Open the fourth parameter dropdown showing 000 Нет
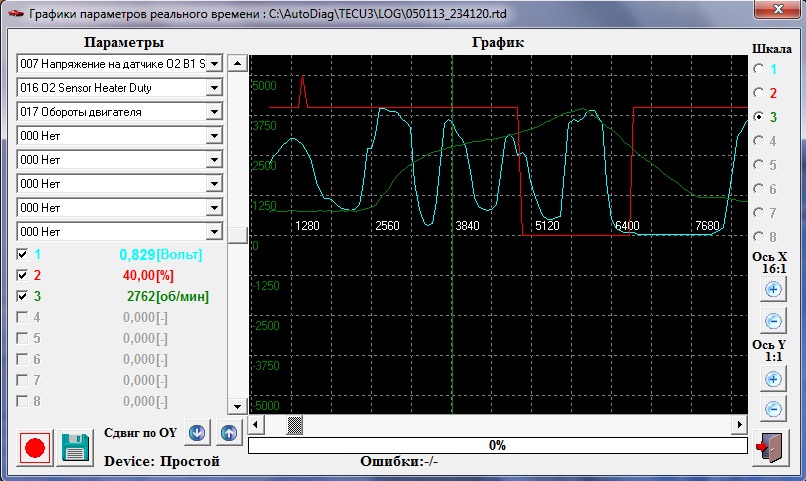Viewport: 806px width, 481px height. (x=213, y=136)
